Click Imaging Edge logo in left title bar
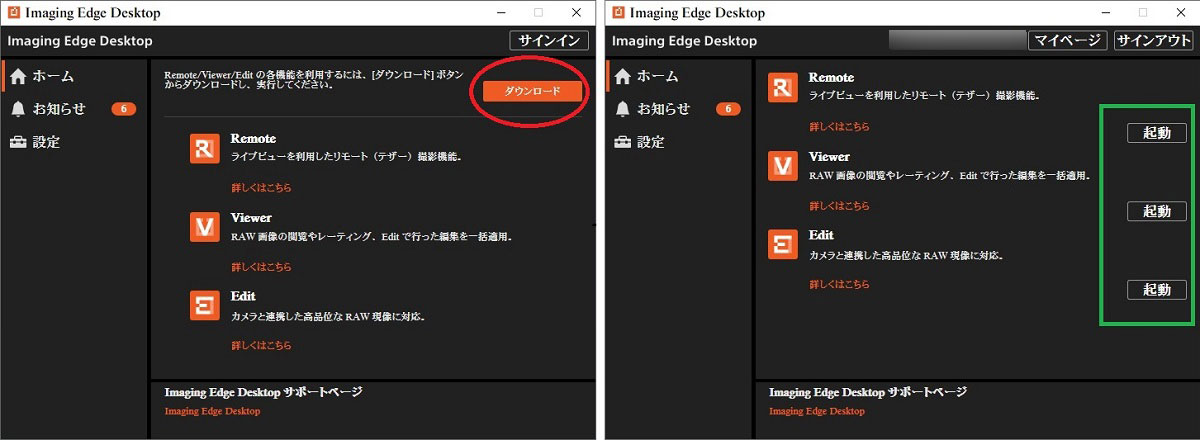Screen dimensions: 1200x440 pyautogui.click(x=13, y=13)
